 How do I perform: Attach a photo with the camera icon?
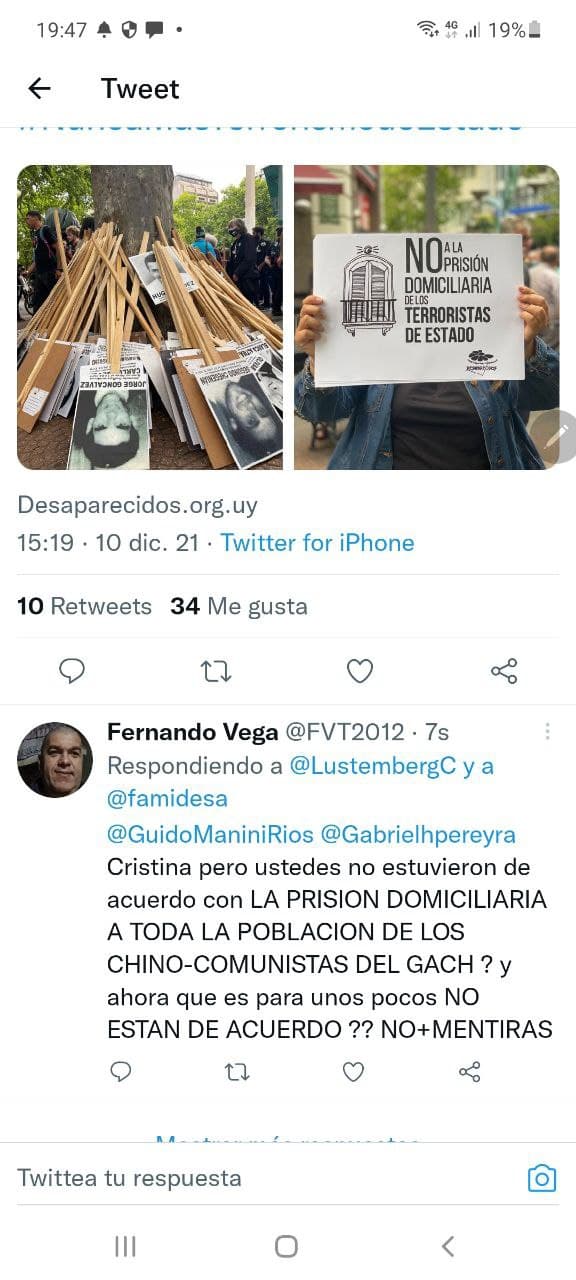pos(541,1178)
